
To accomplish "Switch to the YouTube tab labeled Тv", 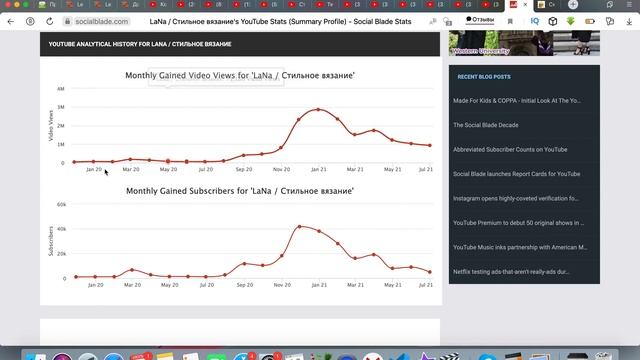I will tap(324, 4).
